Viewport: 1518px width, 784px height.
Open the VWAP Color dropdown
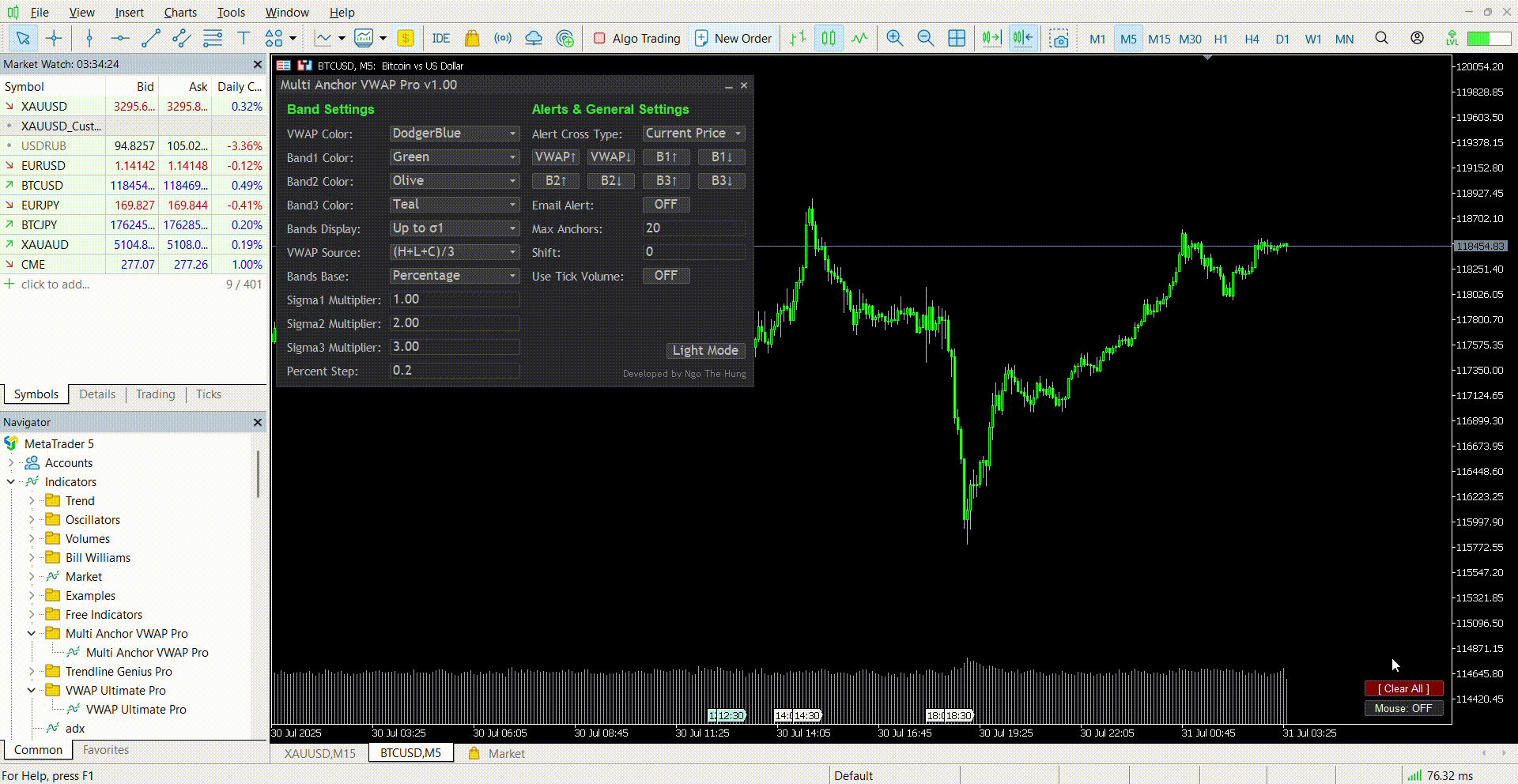[455, 134]
